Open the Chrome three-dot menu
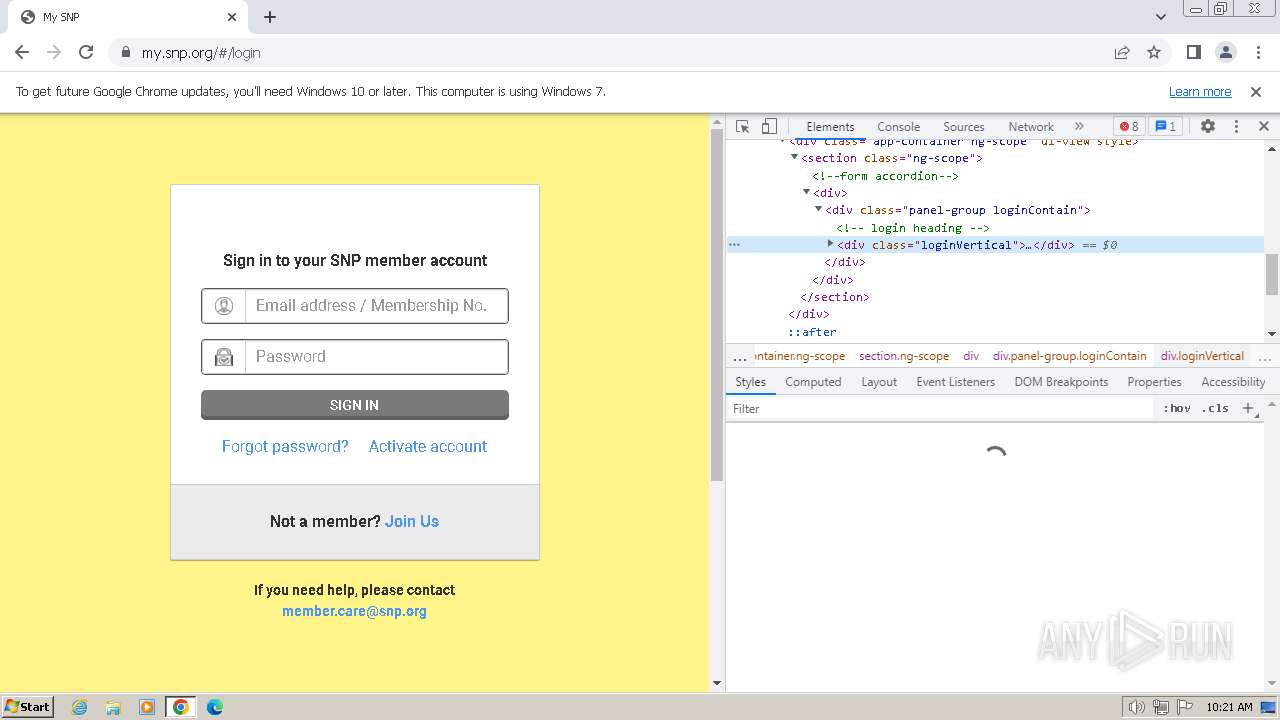This screenshot has height=720, width=1280. [x=1256, y=53]
